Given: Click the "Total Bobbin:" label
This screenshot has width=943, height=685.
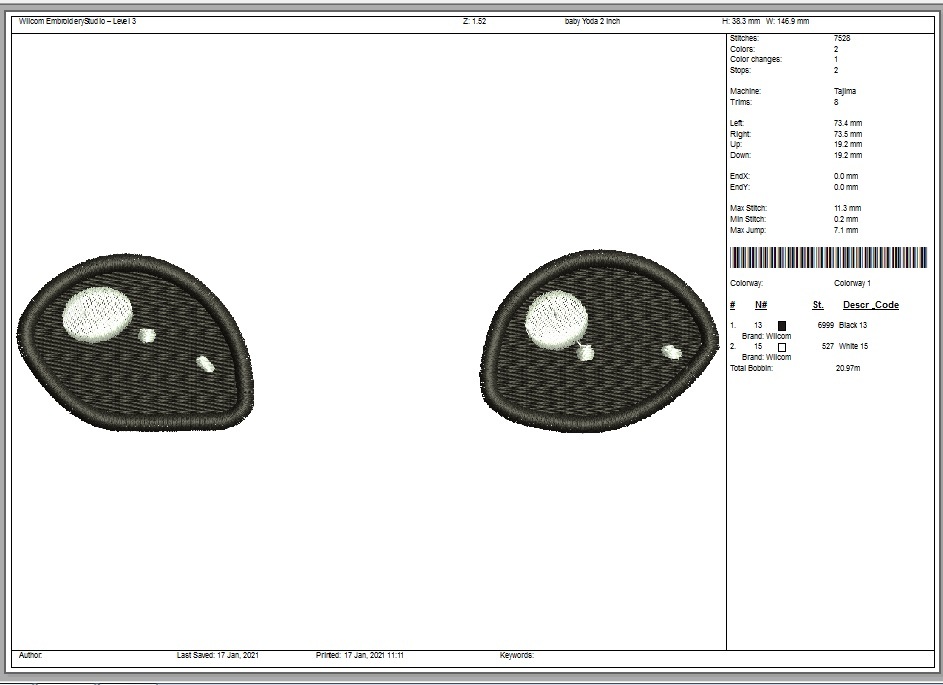Looking at the screenshot, I should coord(752,368).
